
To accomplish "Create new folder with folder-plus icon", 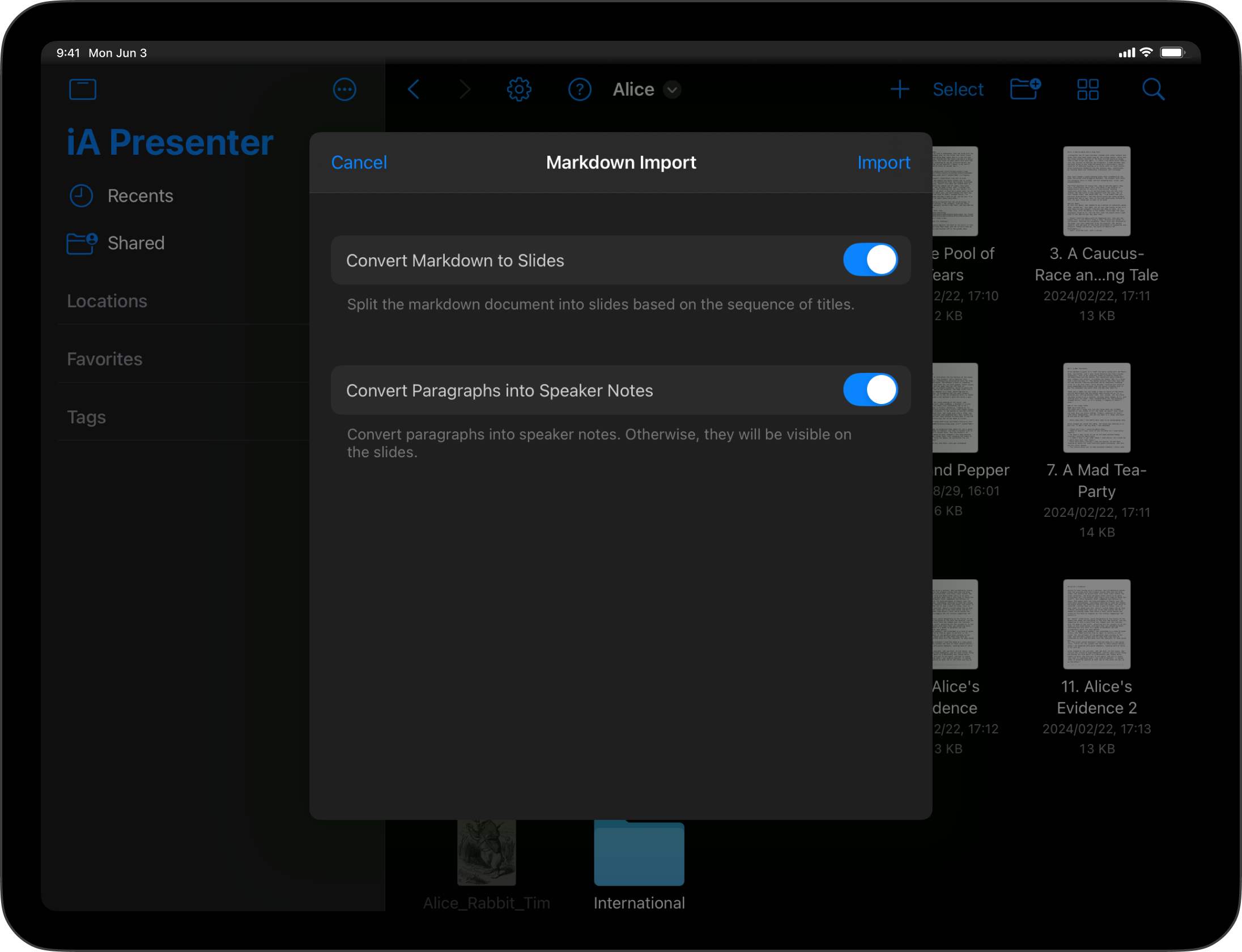I will click(1026, 89).
